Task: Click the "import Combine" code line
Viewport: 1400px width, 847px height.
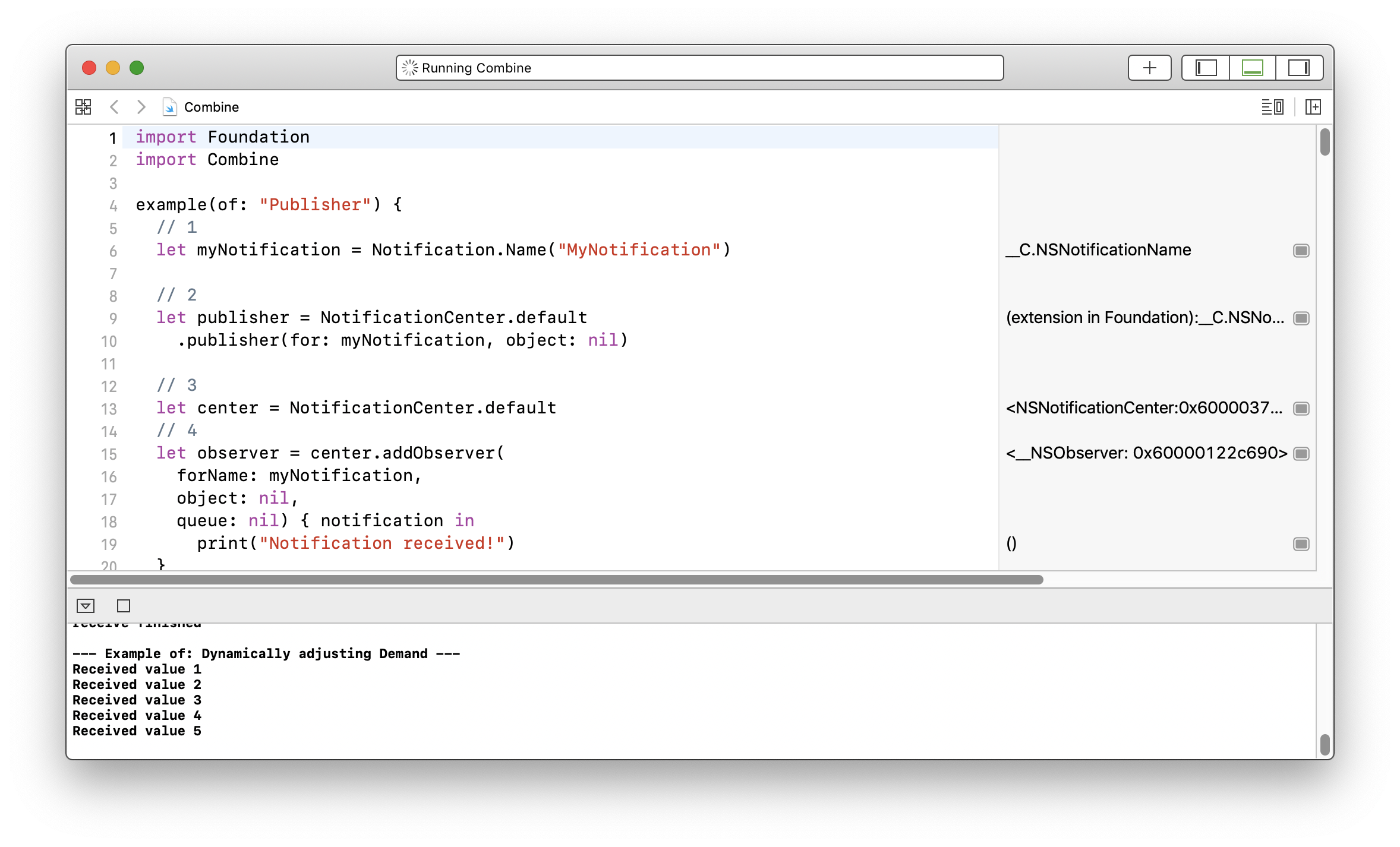Action: click(207, 160)
